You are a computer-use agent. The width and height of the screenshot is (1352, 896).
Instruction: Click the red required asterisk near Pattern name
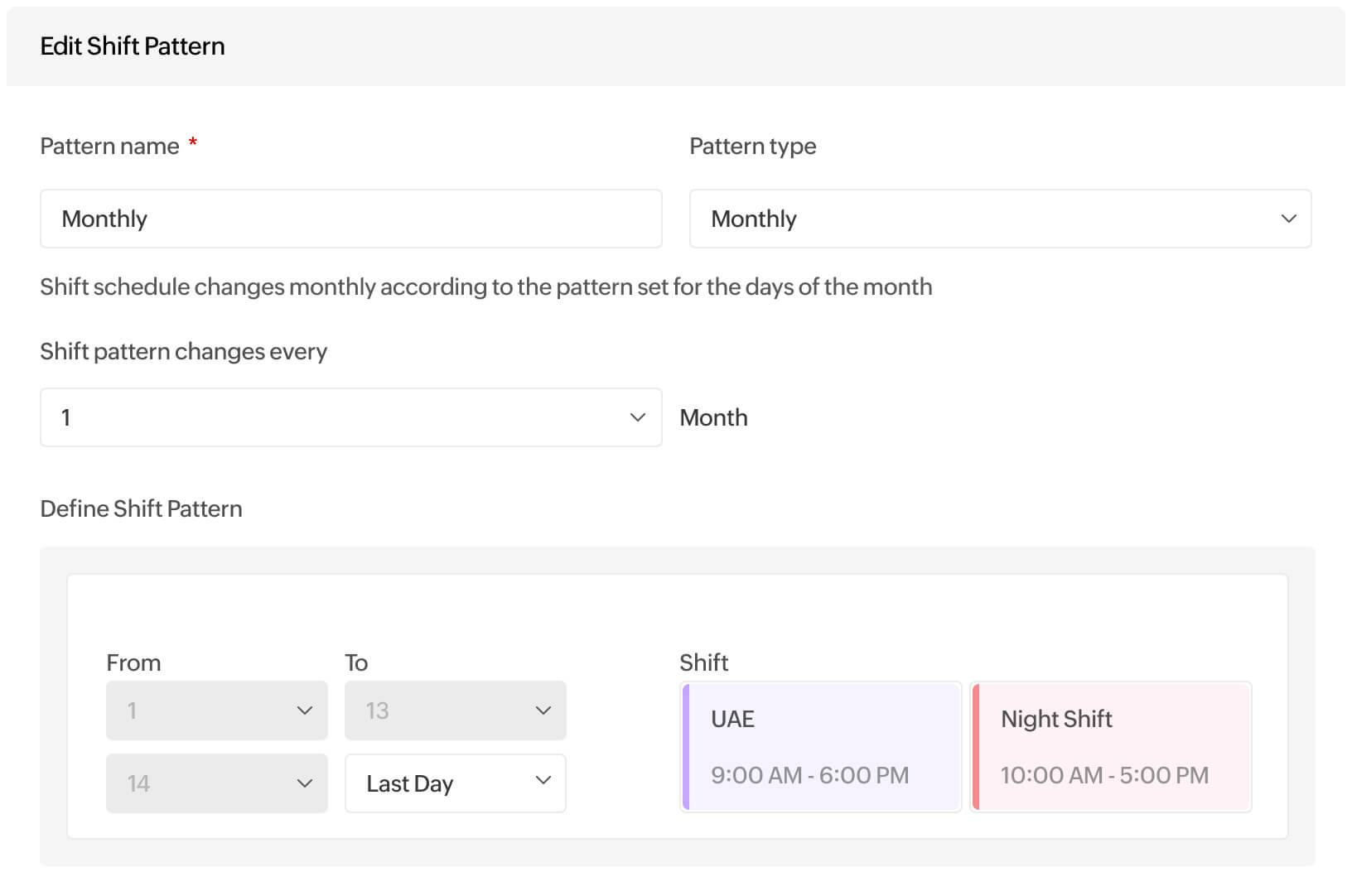point(193,142)
